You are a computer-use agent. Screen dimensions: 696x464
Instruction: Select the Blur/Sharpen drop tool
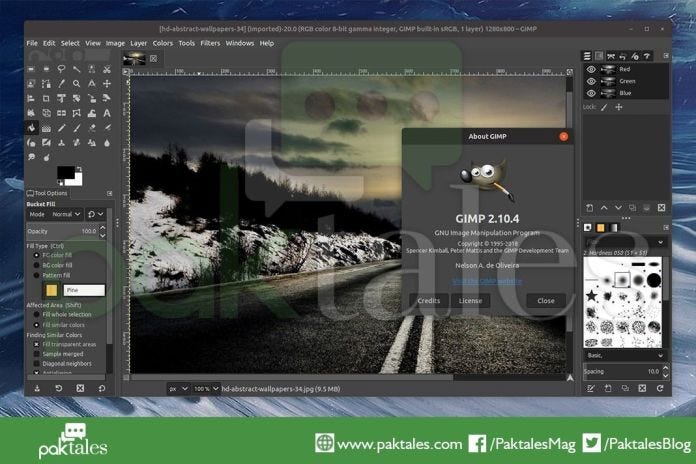[107, 143]
